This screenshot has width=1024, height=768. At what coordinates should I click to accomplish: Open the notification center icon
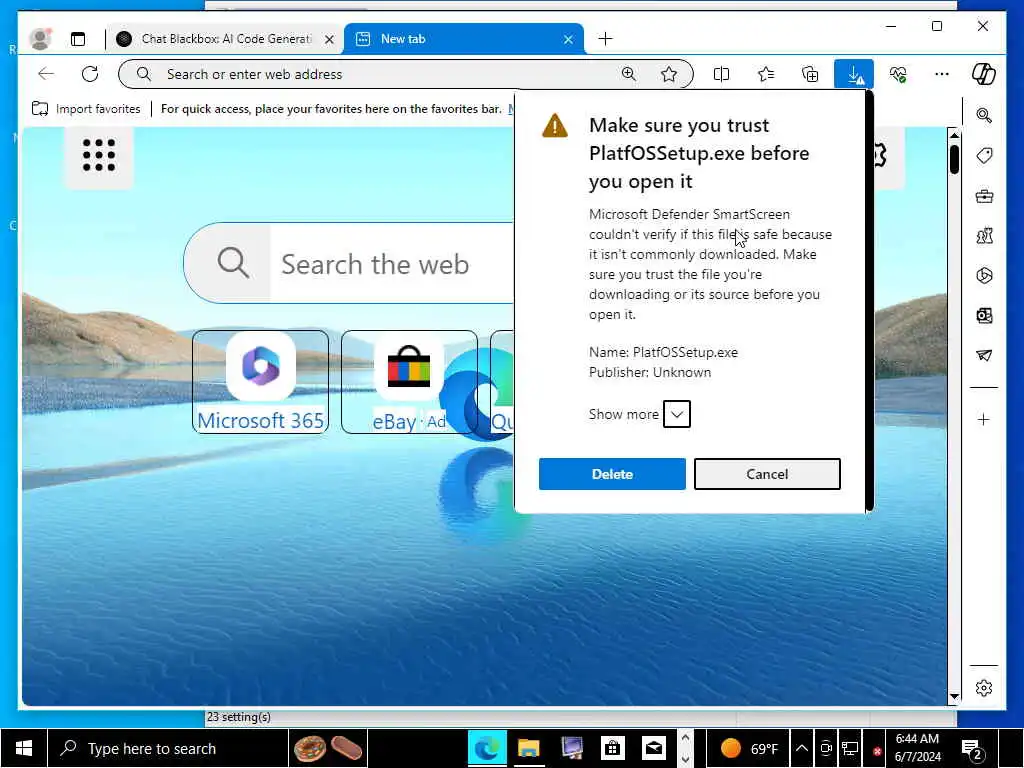point(972,748)
